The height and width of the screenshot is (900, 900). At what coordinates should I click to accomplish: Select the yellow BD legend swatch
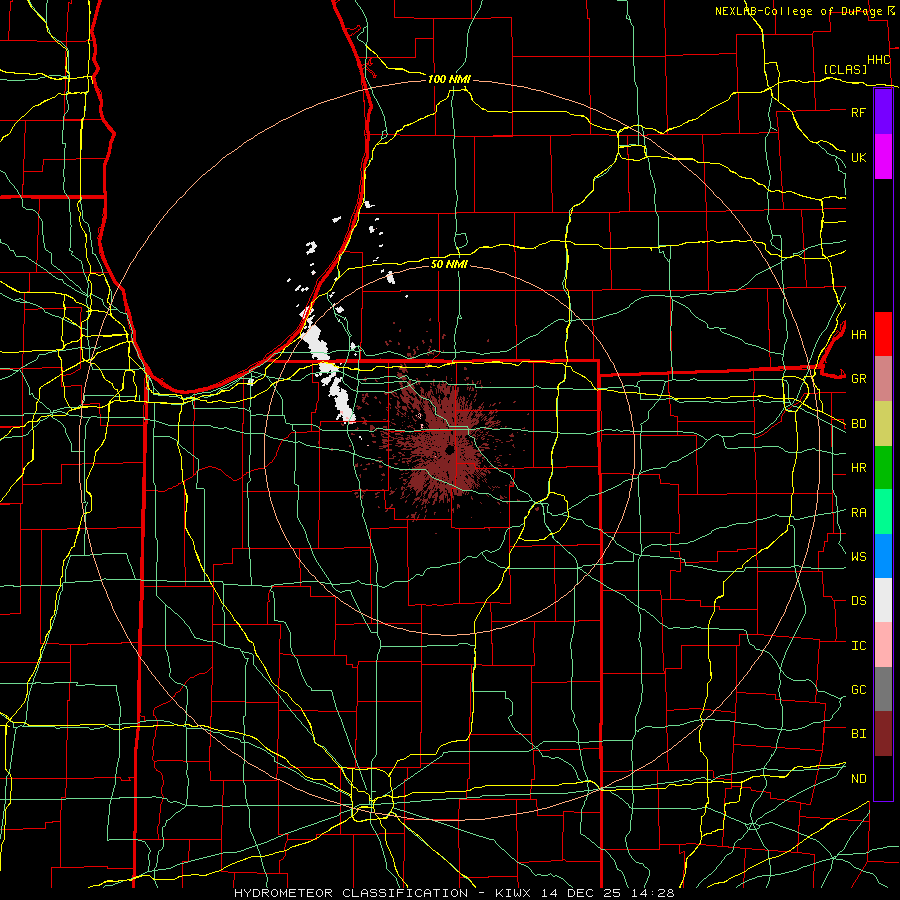click(883, 423)
